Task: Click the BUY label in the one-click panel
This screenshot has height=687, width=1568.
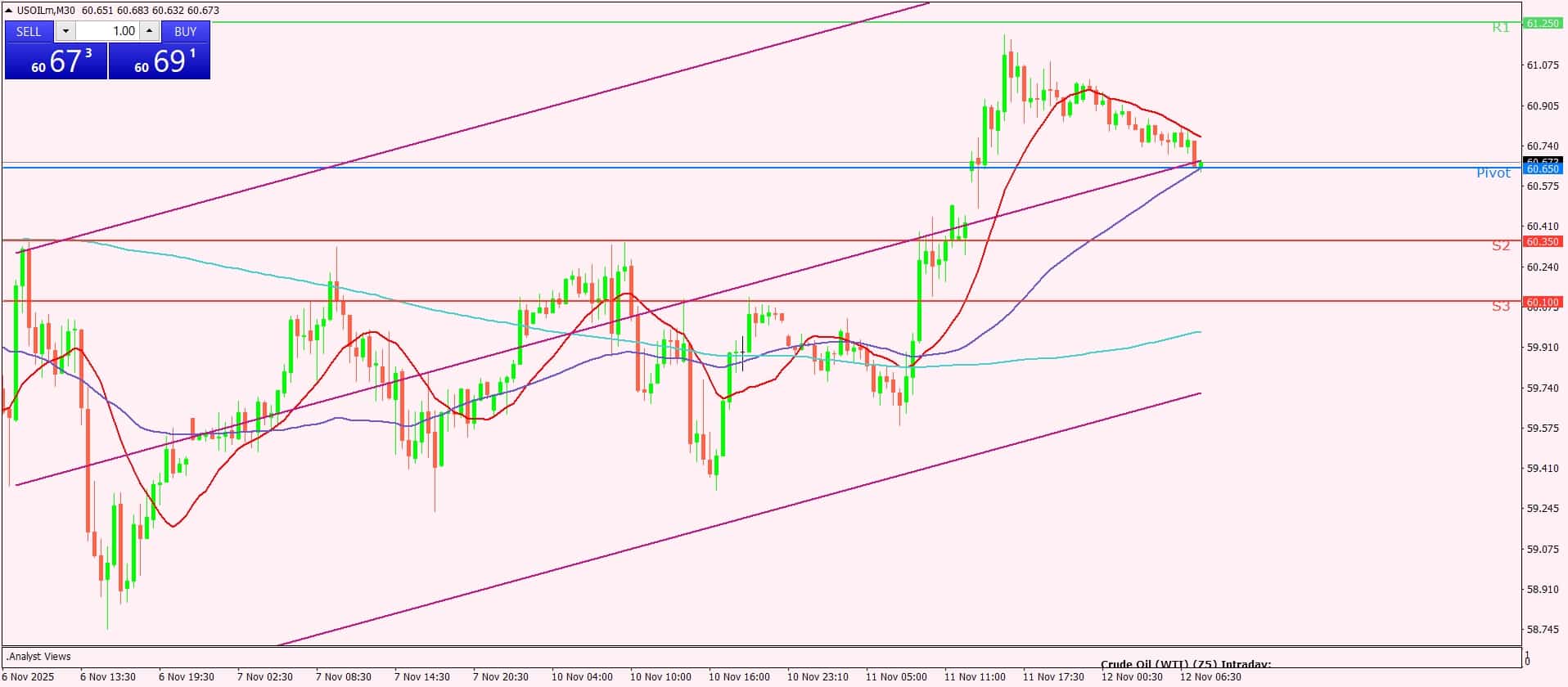Action: coord(186,31)
